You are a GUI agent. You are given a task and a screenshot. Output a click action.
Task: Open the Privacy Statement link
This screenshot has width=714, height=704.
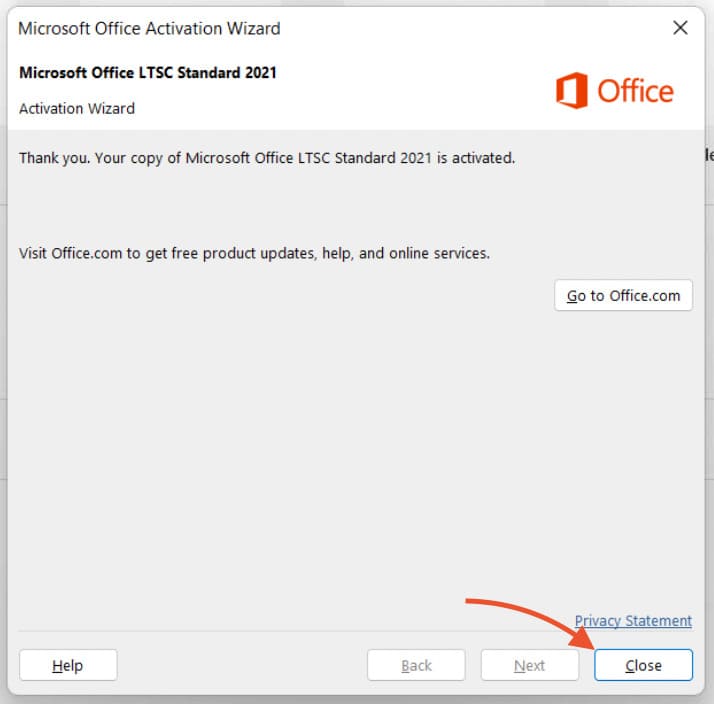click(633, 621)
